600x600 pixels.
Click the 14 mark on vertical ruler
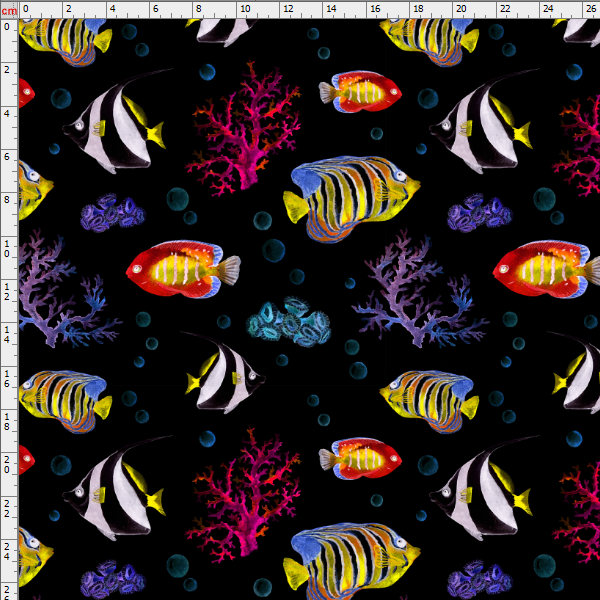(x=7, y=334)
